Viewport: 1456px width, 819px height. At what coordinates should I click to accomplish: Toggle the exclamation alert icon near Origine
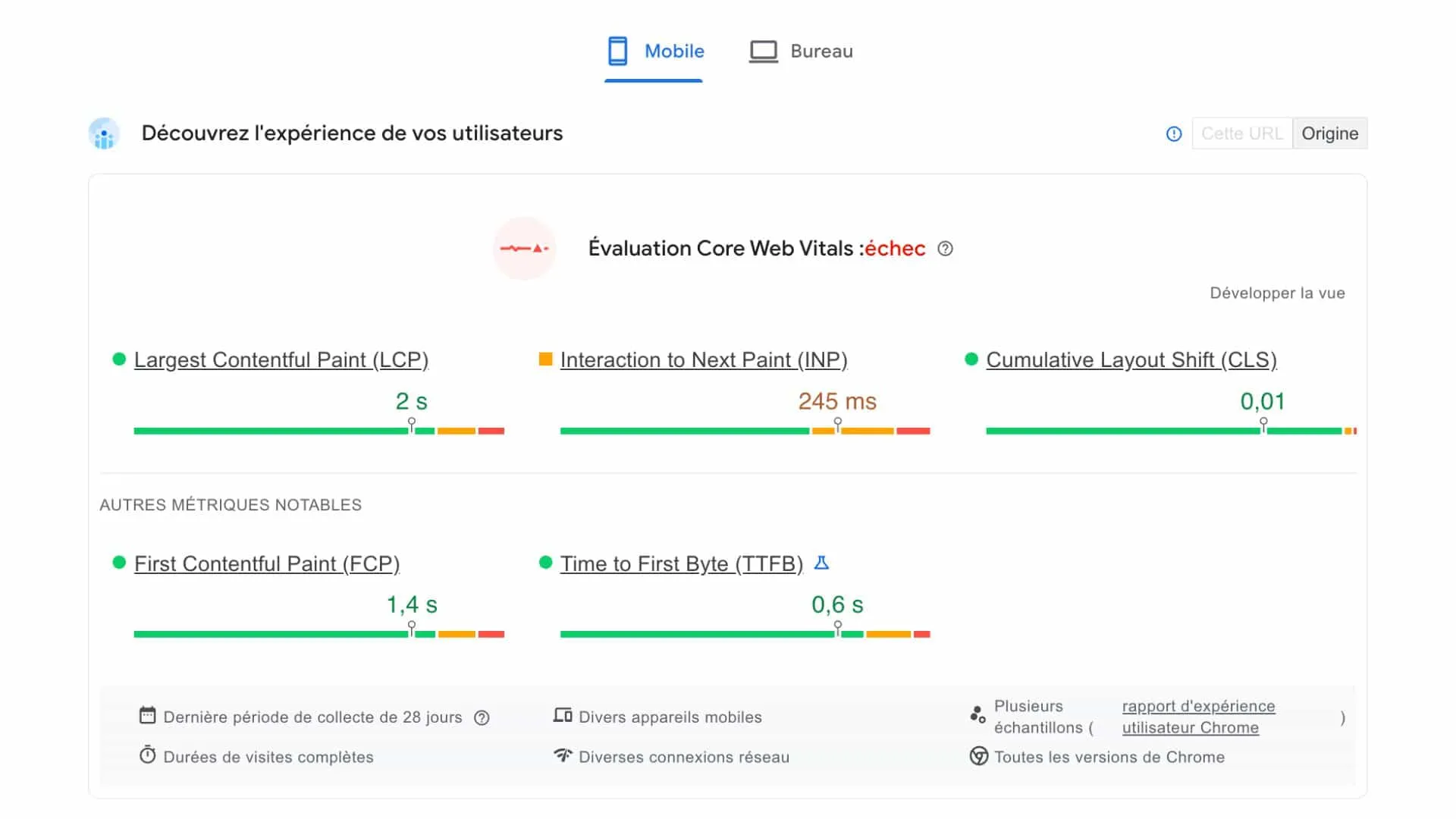pos(1173,133)
